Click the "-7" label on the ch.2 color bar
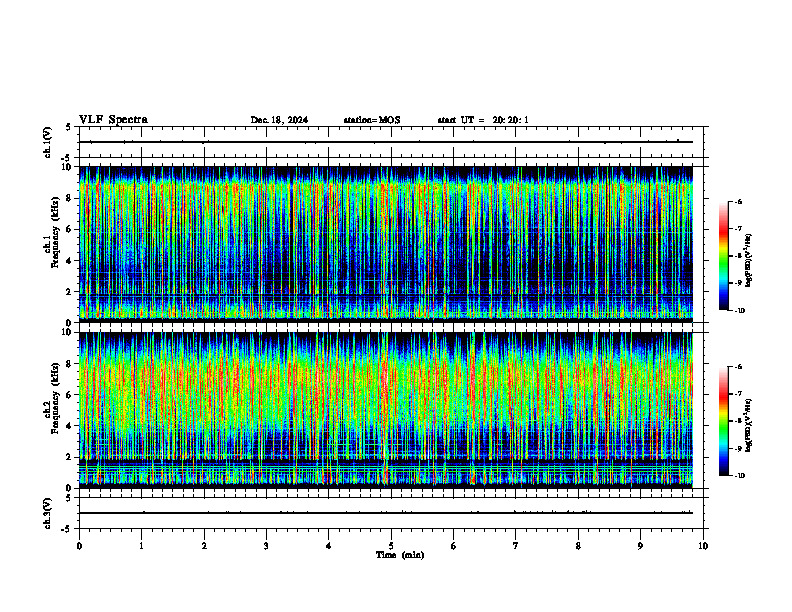 (x=738, y=394)
